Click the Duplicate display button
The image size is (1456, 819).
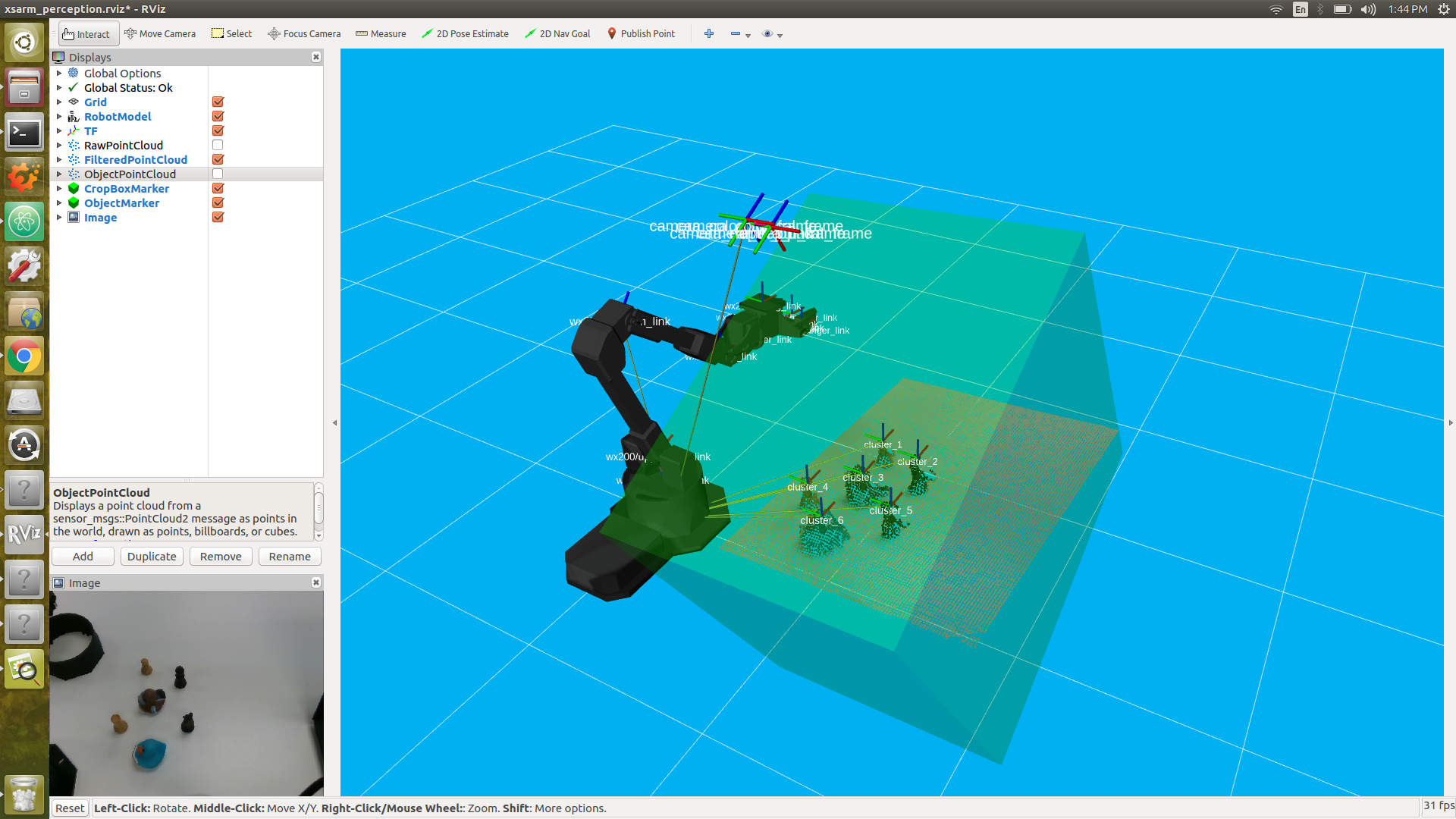[152, 557]
